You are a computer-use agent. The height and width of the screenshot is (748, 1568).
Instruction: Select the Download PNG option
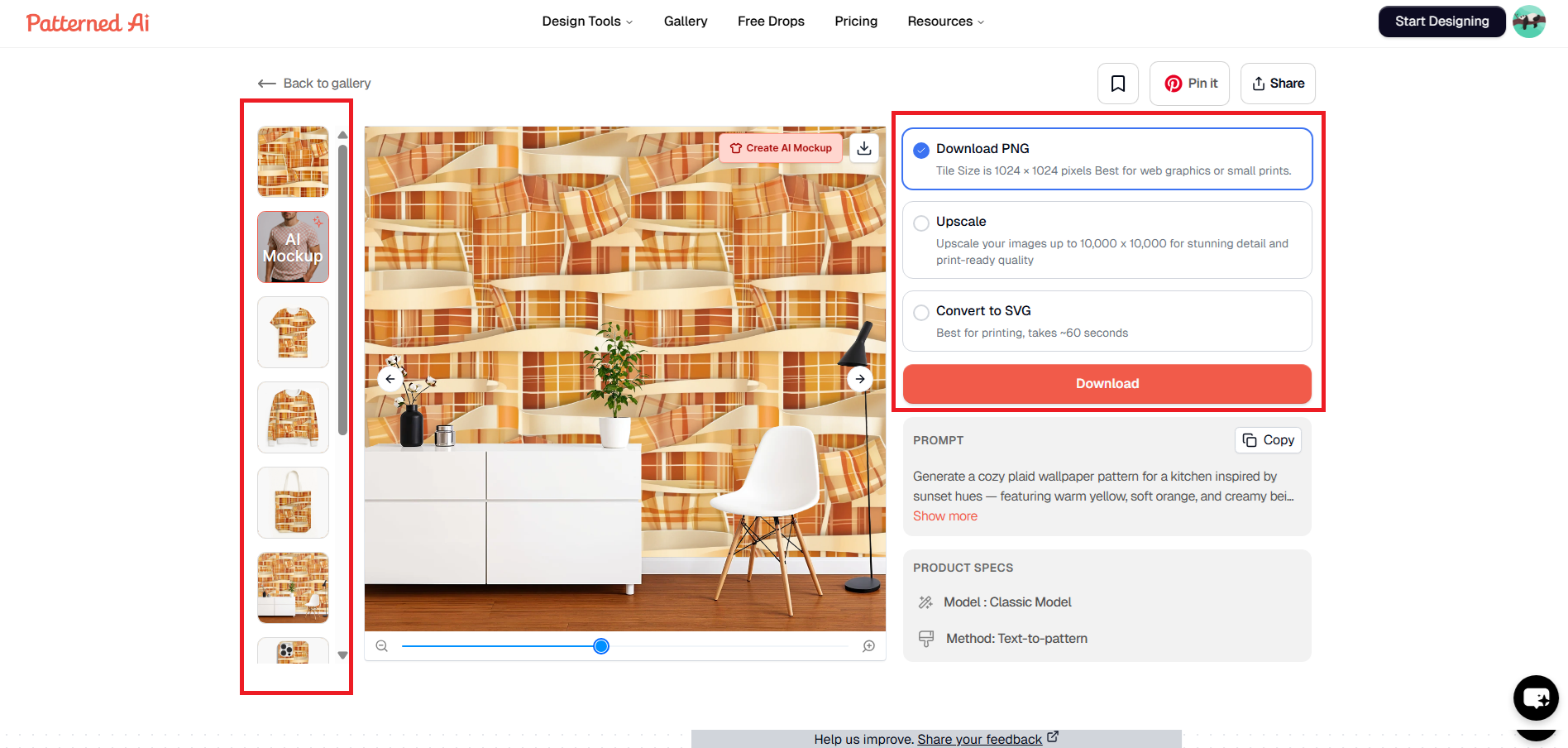[x=920, y=150]
